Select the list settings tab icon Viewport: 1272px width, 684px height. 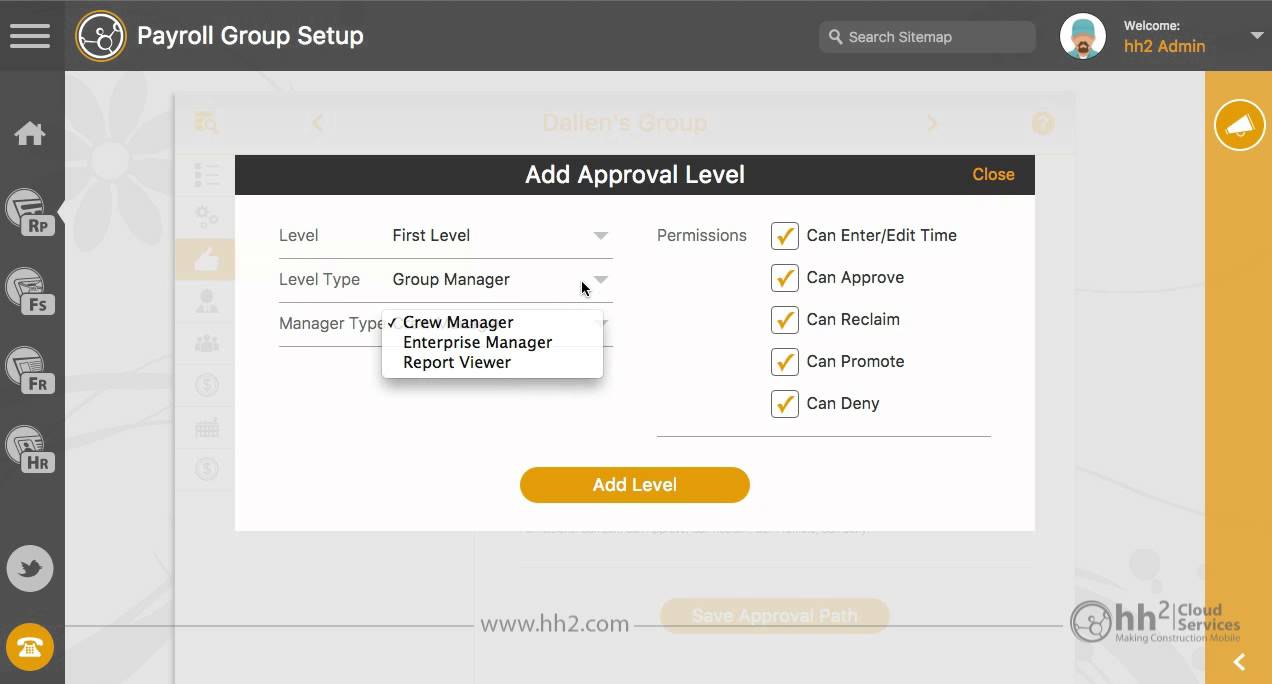[206, 175]
